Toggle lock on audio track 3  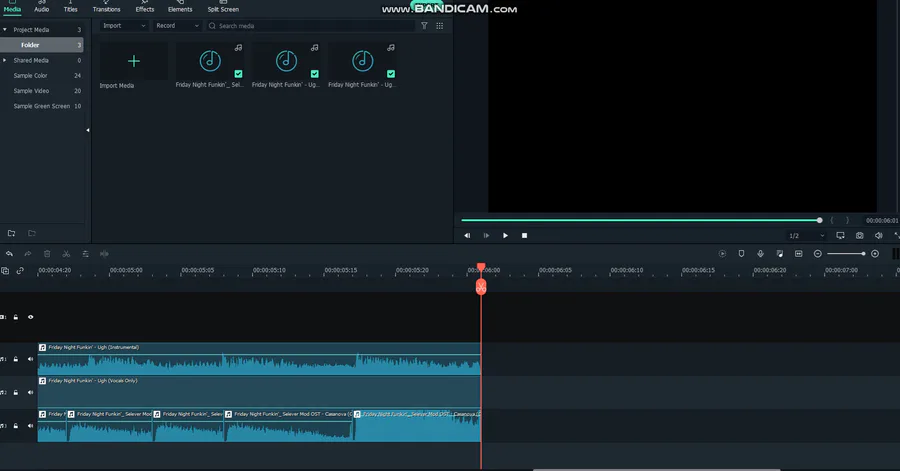click(16, 426)
